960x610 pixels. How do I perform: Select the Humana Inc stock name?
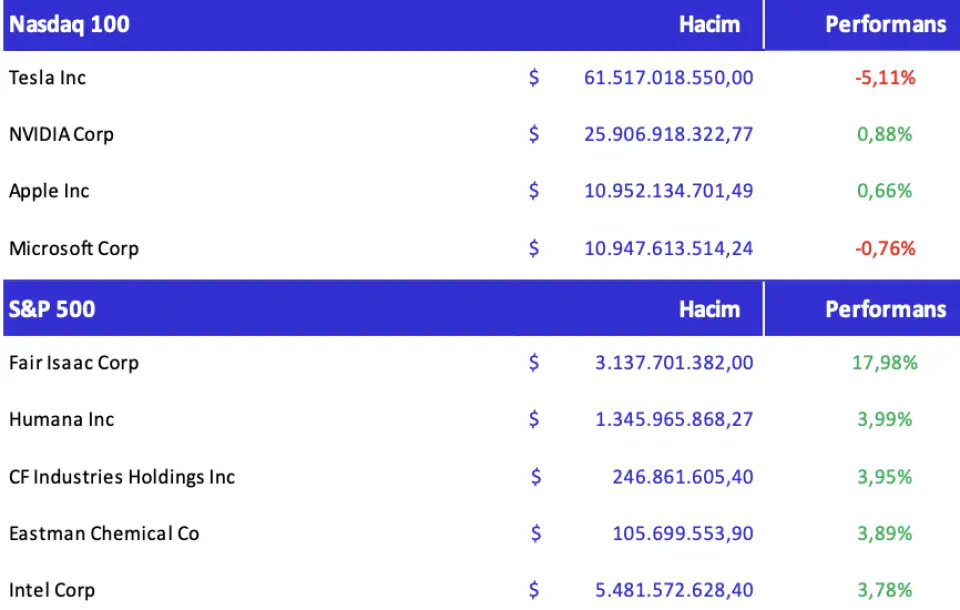(x=62, y=420)
